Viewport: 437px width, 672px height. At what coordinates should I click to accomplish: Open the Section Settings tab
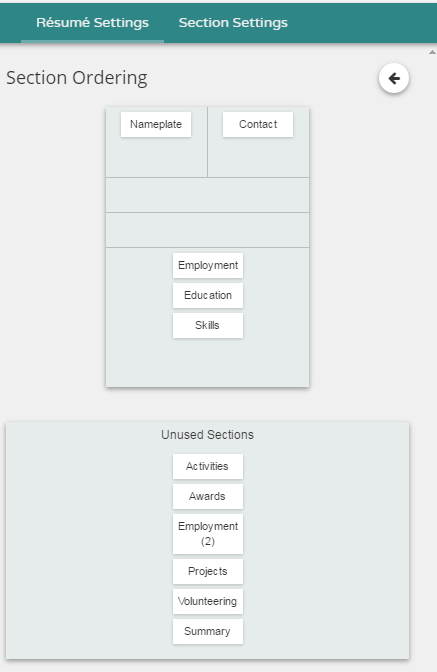click(233, 23)
